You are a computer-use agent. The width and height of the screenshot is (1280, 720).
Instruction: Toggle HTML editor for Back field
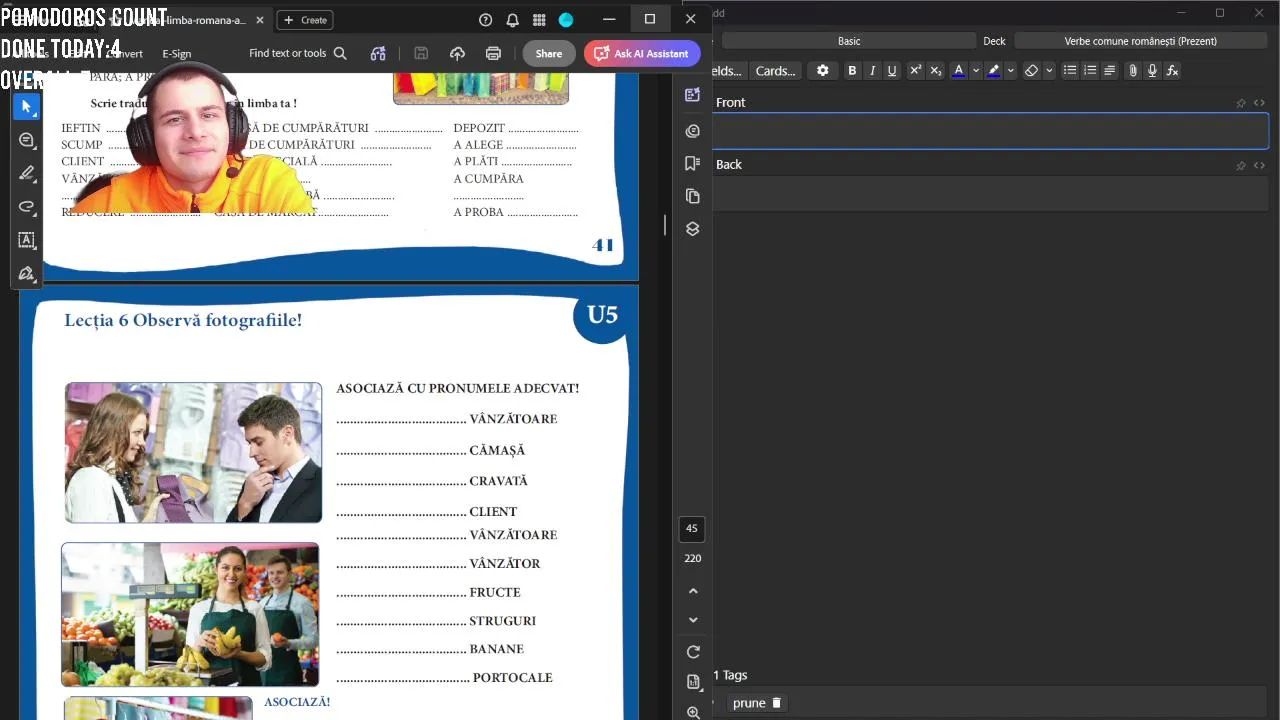point(1259,165)
